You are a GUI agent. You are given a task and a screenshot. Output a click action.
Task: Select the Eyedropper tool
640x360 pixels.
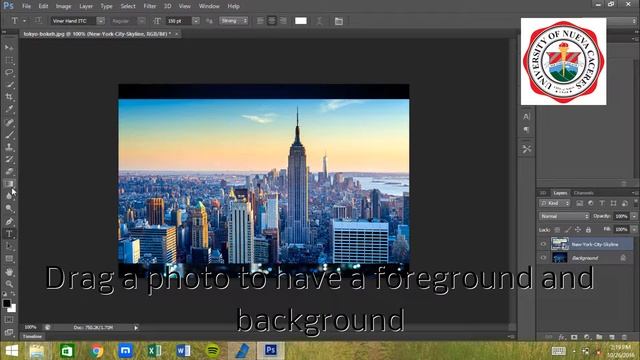pos(9,109)
